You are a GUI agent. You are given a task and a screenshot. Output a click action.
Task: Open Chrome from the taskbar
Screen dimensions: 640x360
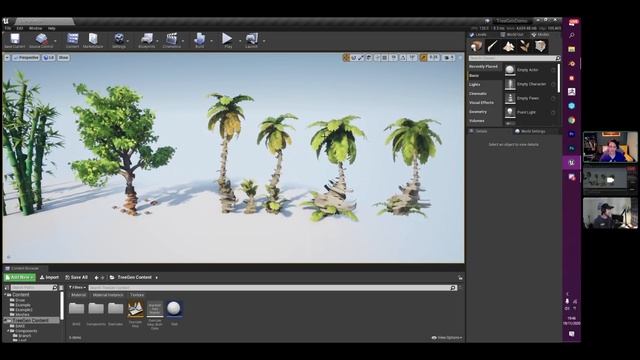point(572,120)
